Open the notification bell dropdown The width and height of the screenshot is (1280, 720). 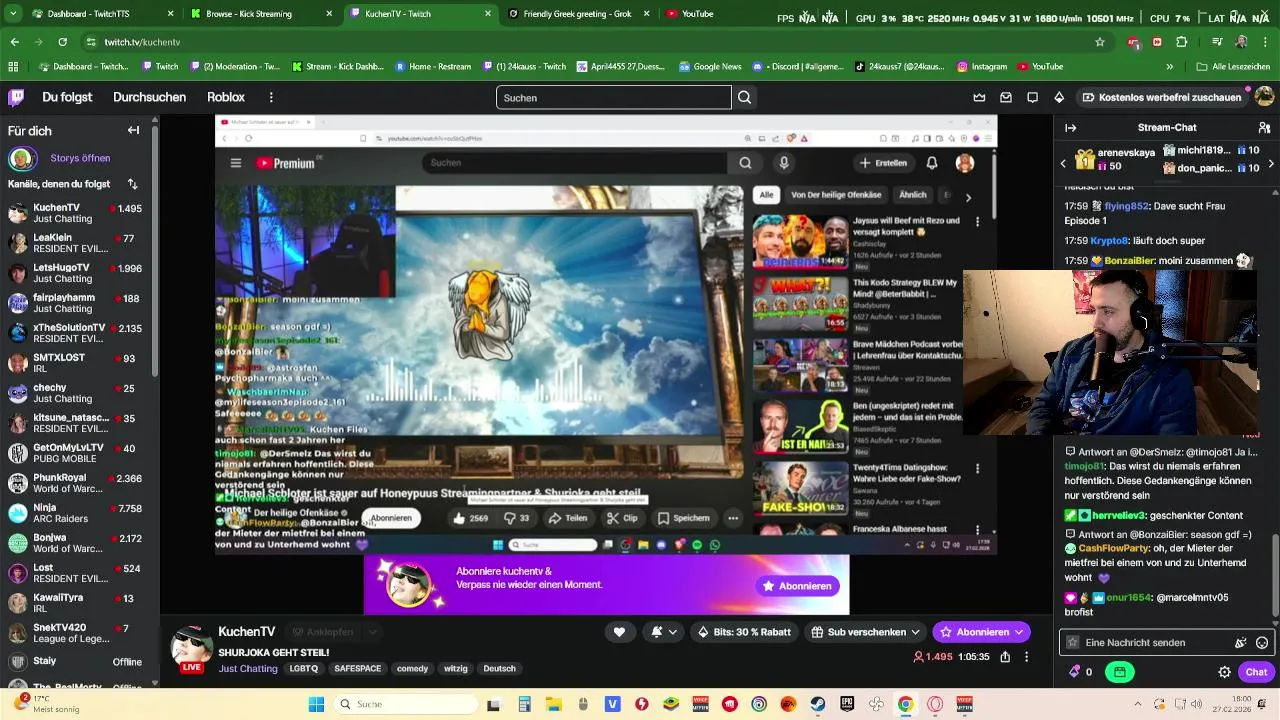coord(663,632)
